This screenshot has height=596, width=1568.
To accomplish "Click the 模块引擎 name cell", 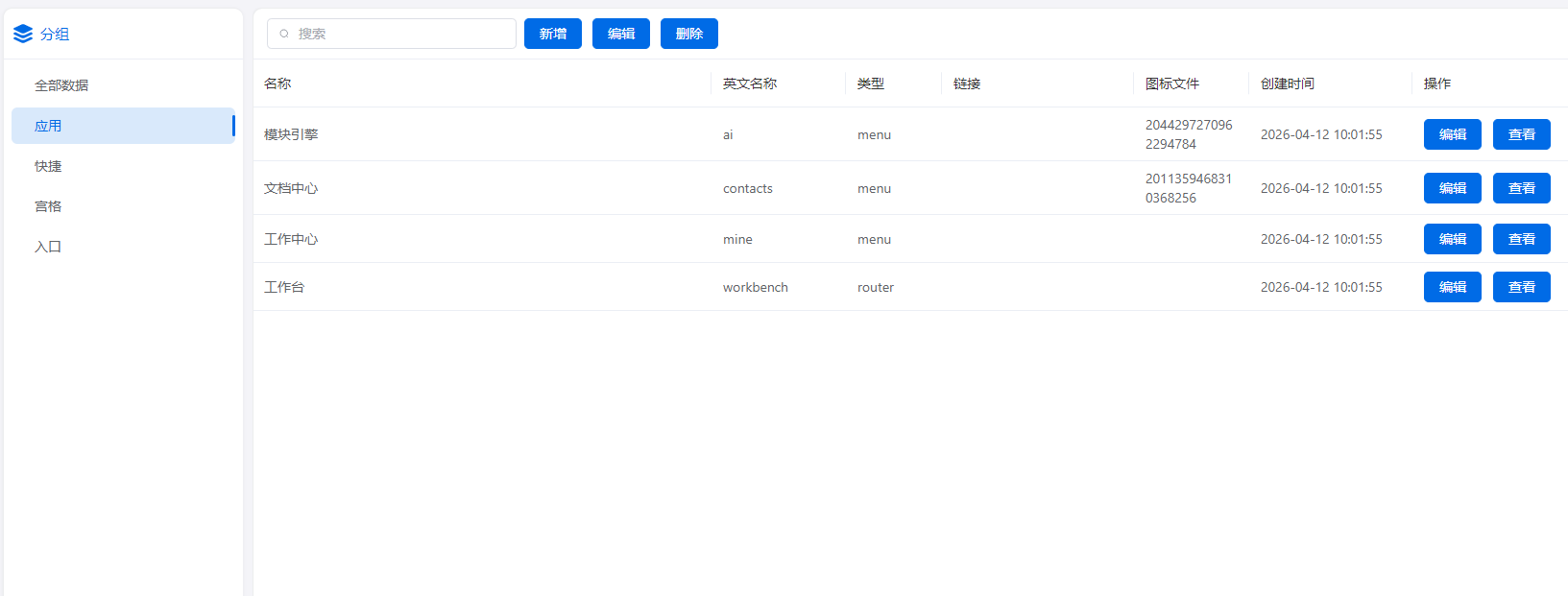I will click(x=291, y=134).
